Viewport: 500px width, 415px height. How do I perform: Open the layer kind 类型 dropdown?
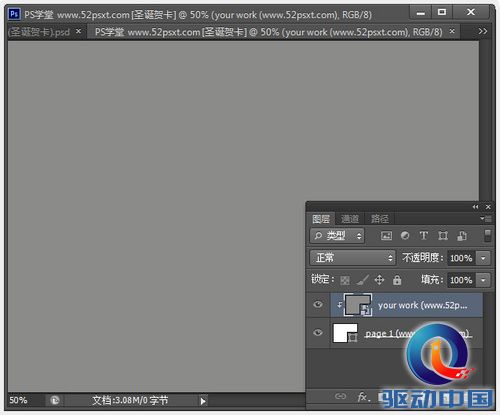337,236
